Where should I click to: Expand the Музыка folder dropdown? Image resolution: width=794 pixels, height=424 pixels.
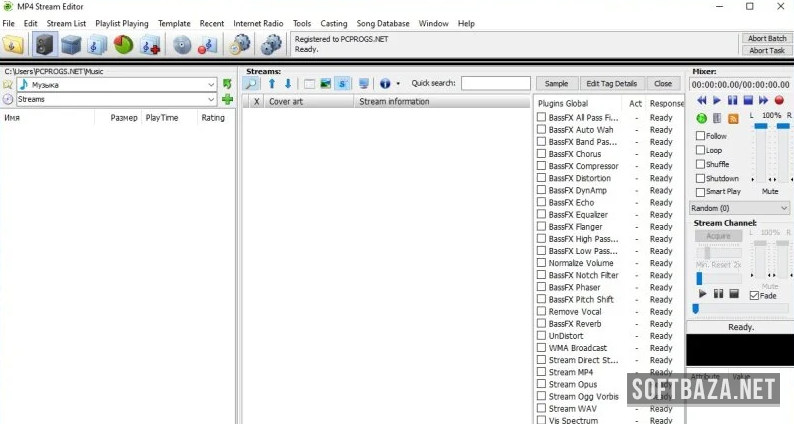pyautogui.click(x=210, y=85)
